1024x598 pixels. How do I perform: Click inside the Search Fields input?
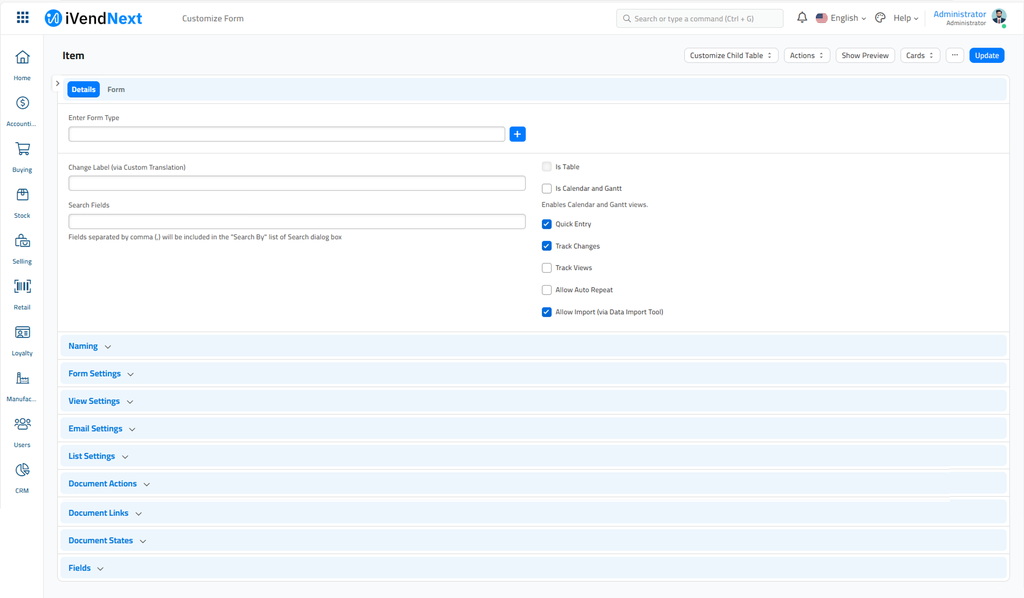(297, 222)
